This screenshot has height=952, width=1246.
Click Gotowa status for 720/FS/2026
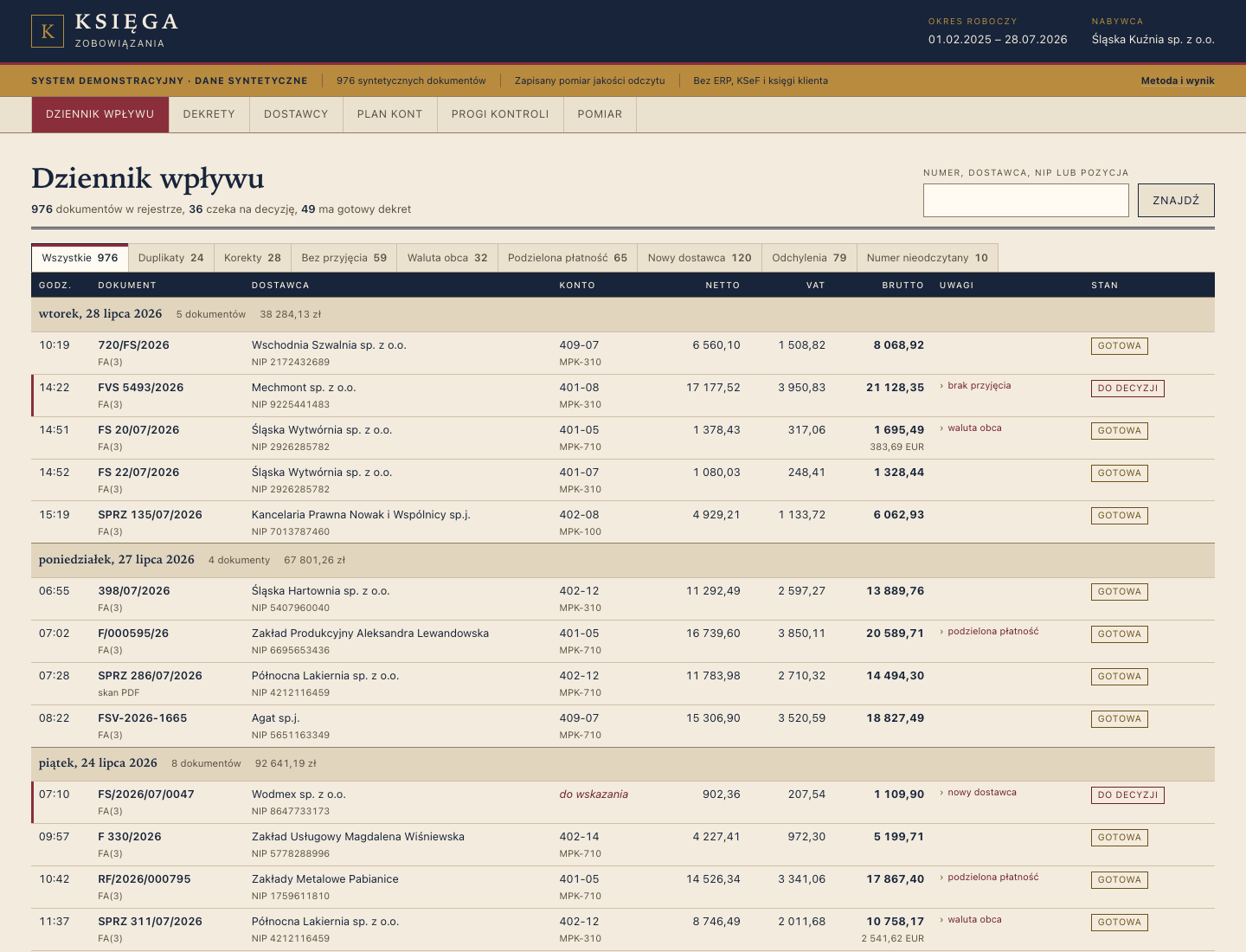[x=1120, y=346]
